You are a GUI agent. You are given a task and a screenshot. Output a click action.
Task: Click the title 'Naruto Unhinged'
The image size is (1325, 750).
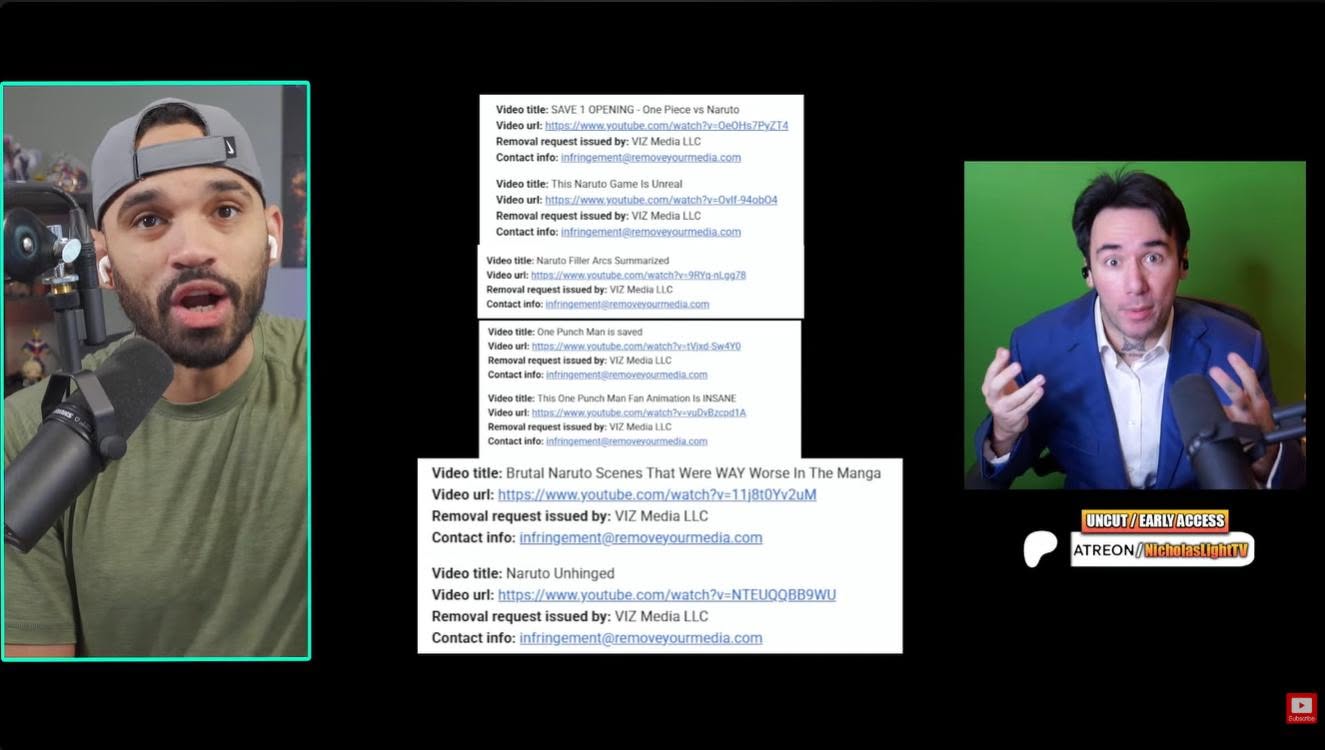pos(560,574)
